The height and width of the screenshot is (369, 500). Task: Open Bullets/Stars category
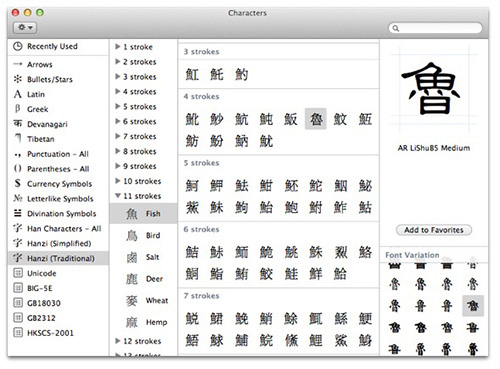tap(58, 79)
